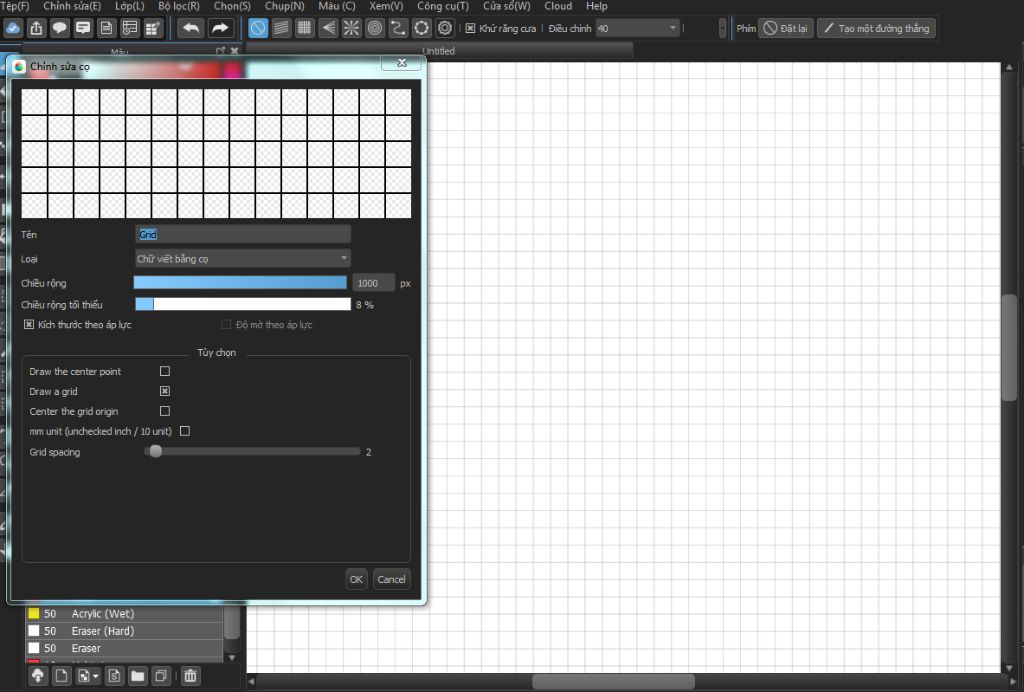Open snap settings gear icon
This screenshot has height=692, width=1024.
click(x=445, y=28)
